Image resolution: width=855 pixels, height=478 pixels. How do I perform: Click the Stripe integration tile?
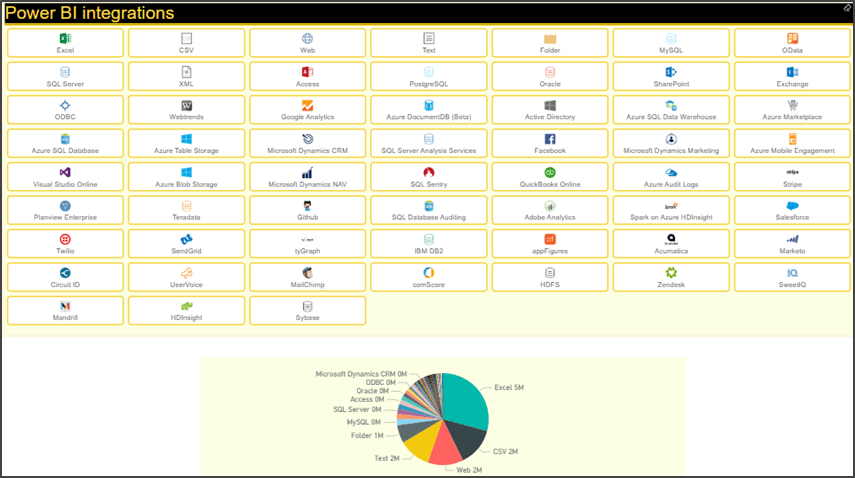pos(792,177)
